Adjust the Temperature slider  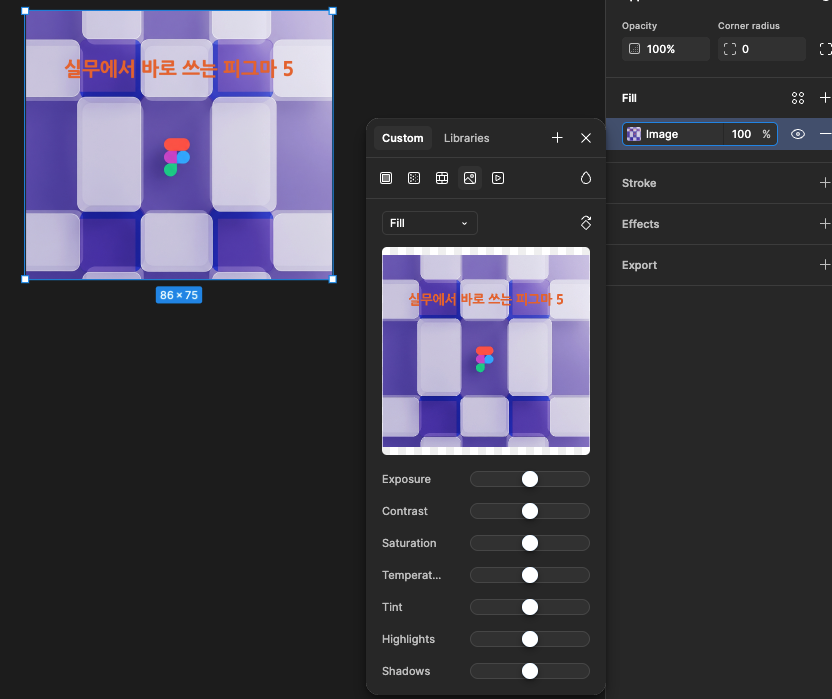click(x=530, y=575)
